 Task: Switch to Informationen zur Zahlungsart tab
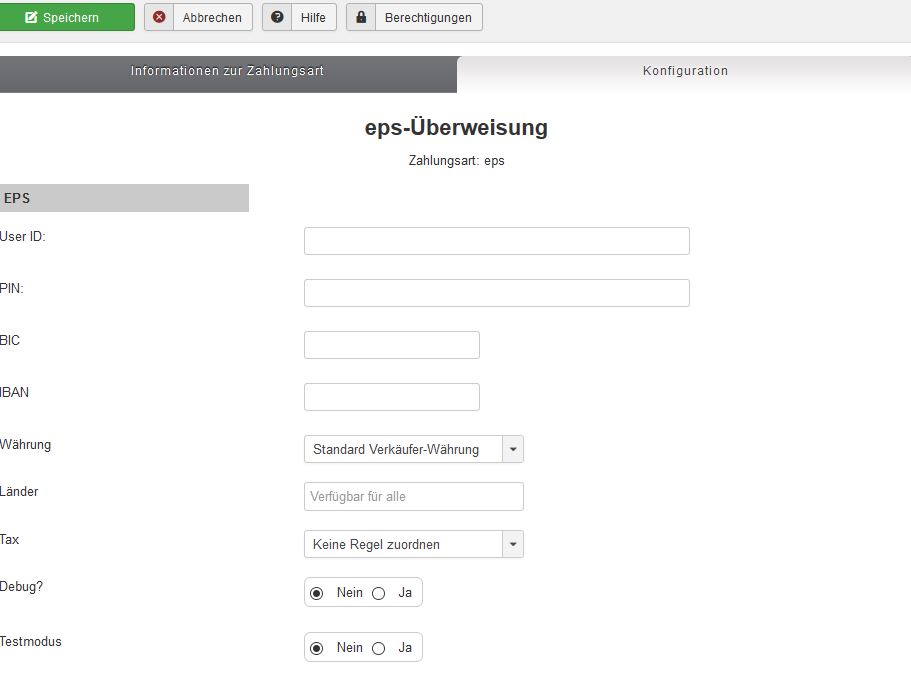tap(228, 74)
